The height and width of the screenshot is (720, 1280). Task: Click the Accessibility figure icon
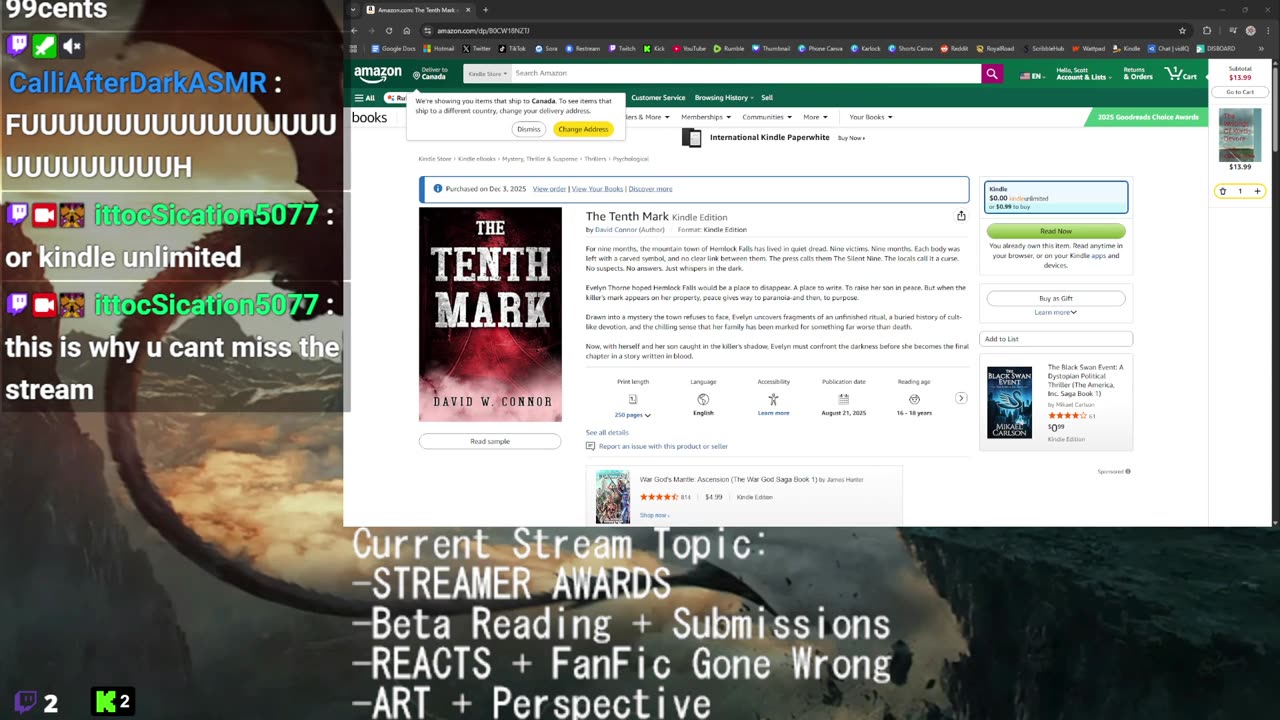(x=773, y=399)
